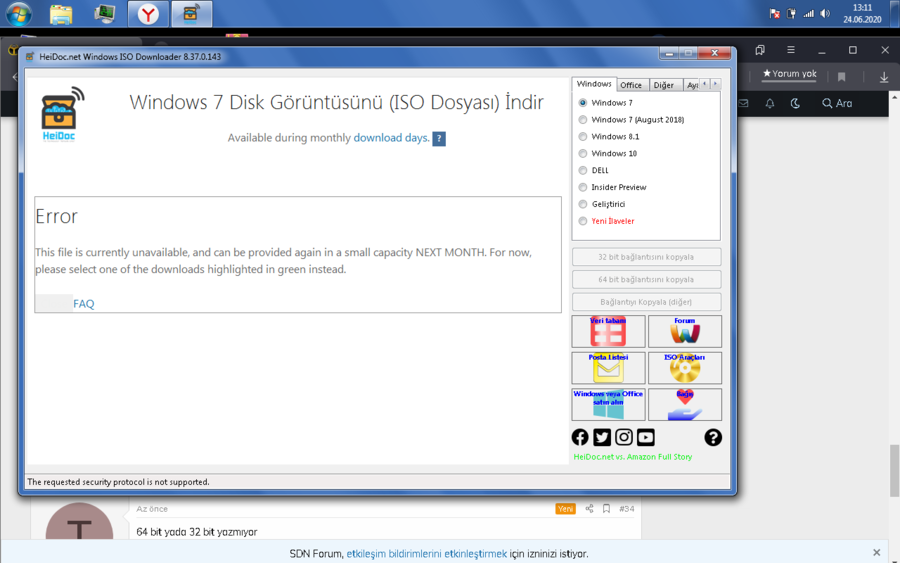The height and width of the screenshot is (563, 900).
Task: Open HeiDoc.net vs. Amazon Full Story link
Action: click(633, 457)
